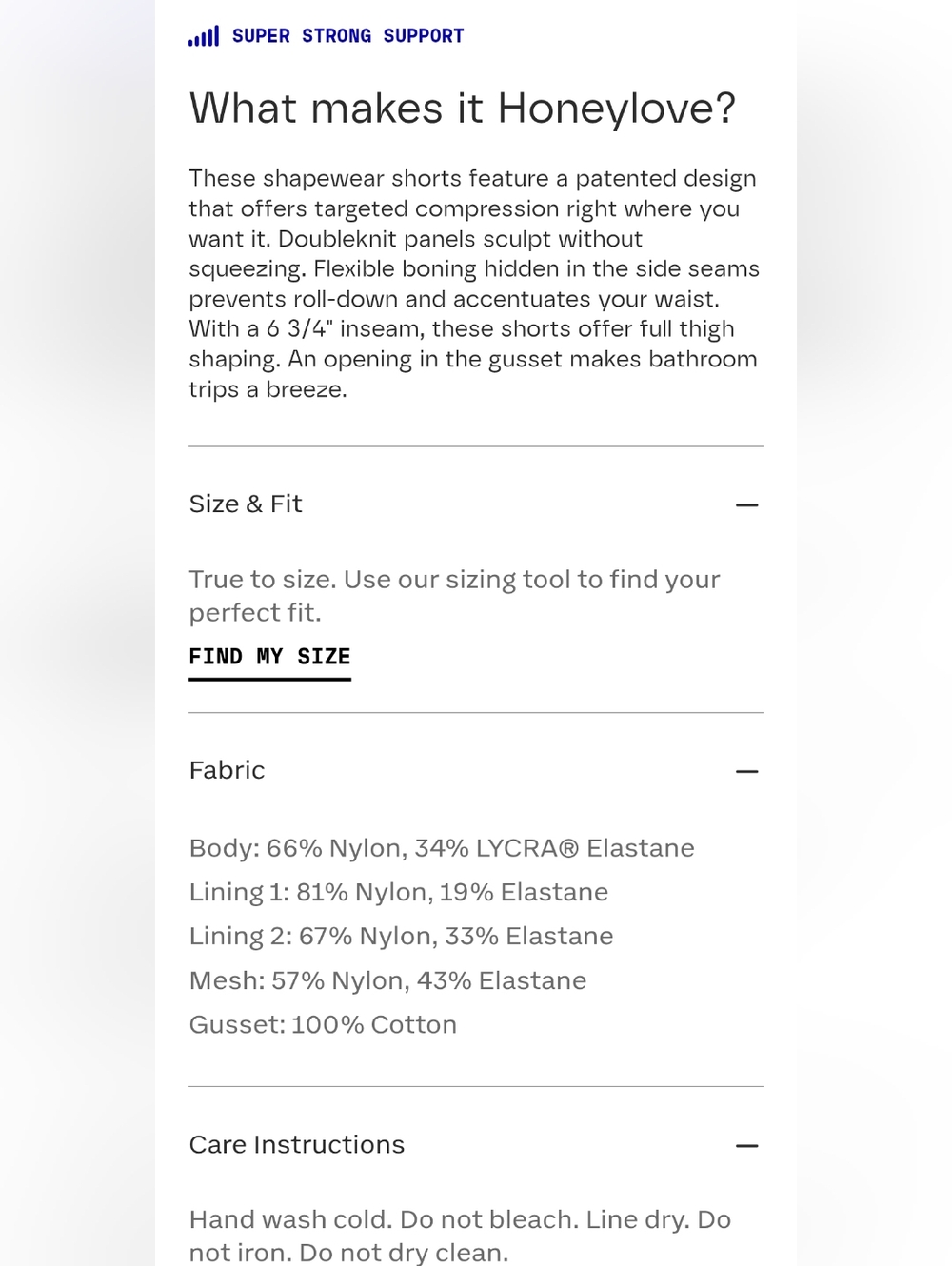
Task: Select the Gusset 100% Cotton line
Action: pos(323,1025)
